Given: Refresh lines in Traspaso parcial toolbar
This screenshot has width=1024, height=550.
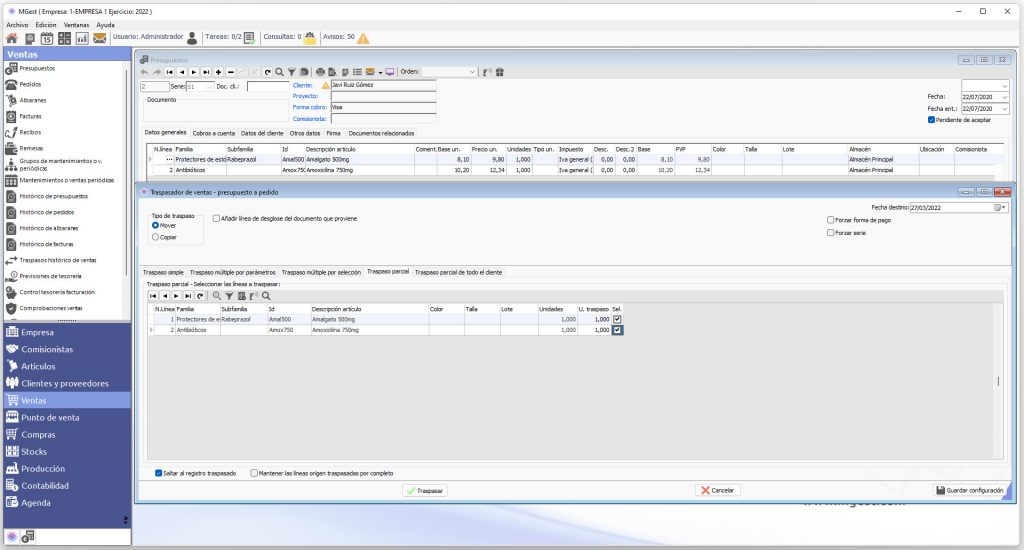Looking at the screenshot, I should pyautogui.click(x=200, y=296).
